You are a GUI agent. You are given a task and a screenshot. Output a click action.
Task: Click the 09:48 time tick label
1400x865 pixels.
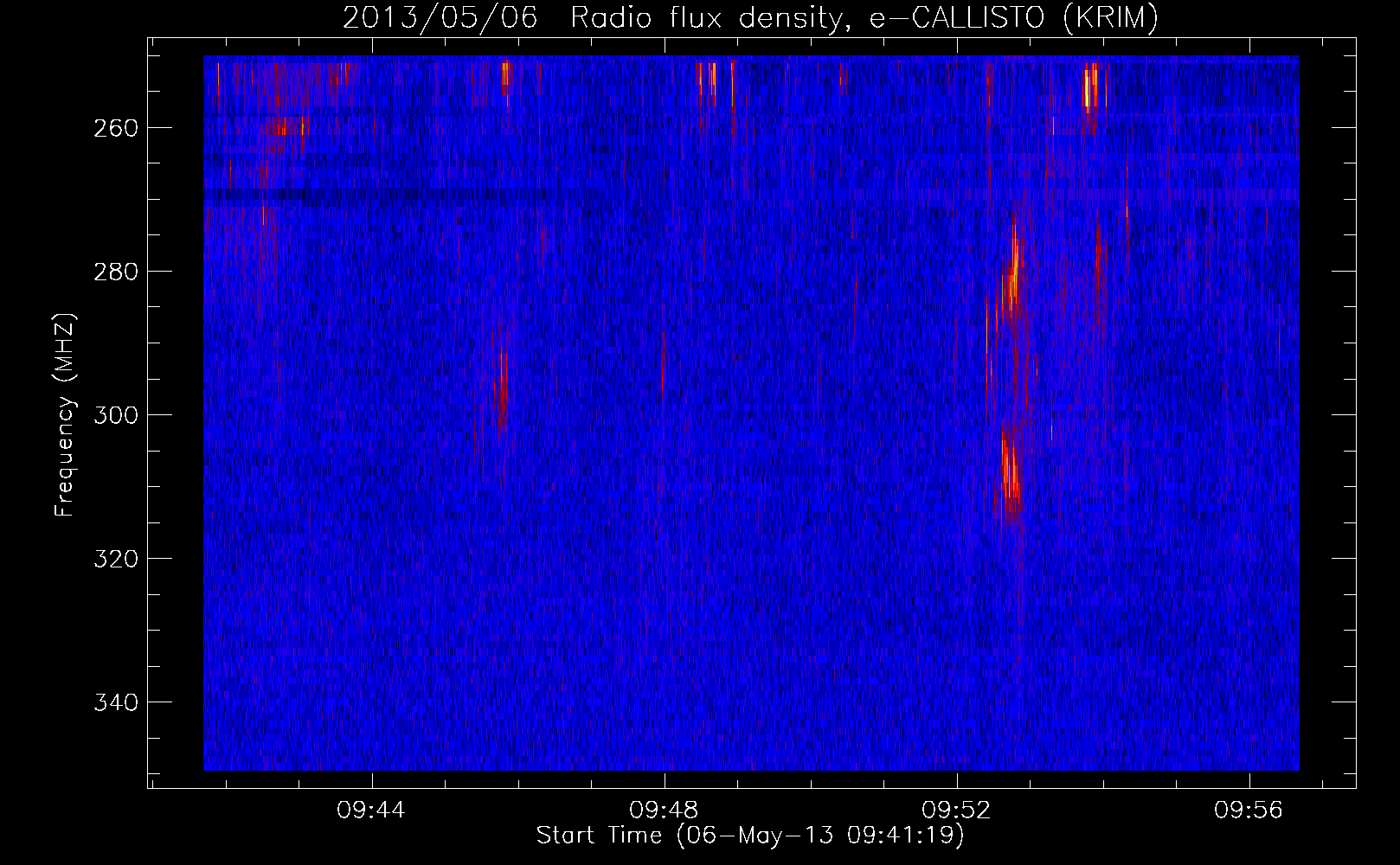click(665, 811)
